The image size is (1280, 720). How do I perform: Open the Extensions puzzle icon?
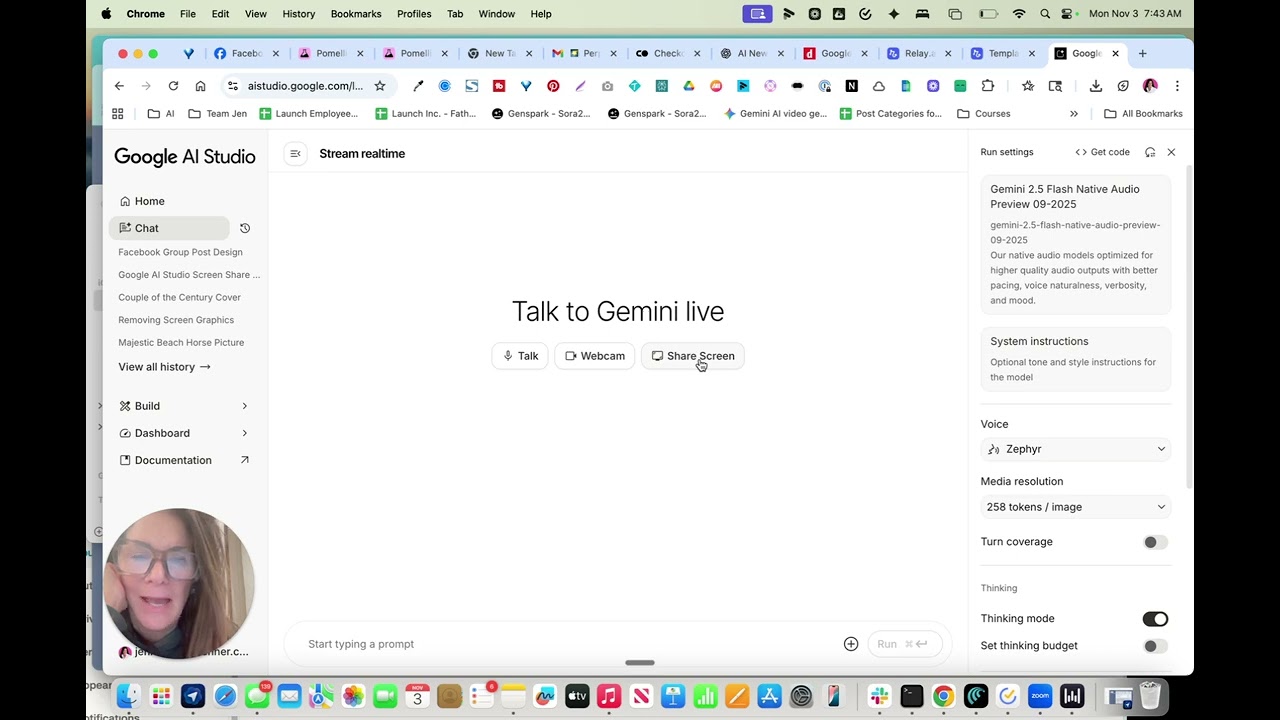[x=988, y=86]
